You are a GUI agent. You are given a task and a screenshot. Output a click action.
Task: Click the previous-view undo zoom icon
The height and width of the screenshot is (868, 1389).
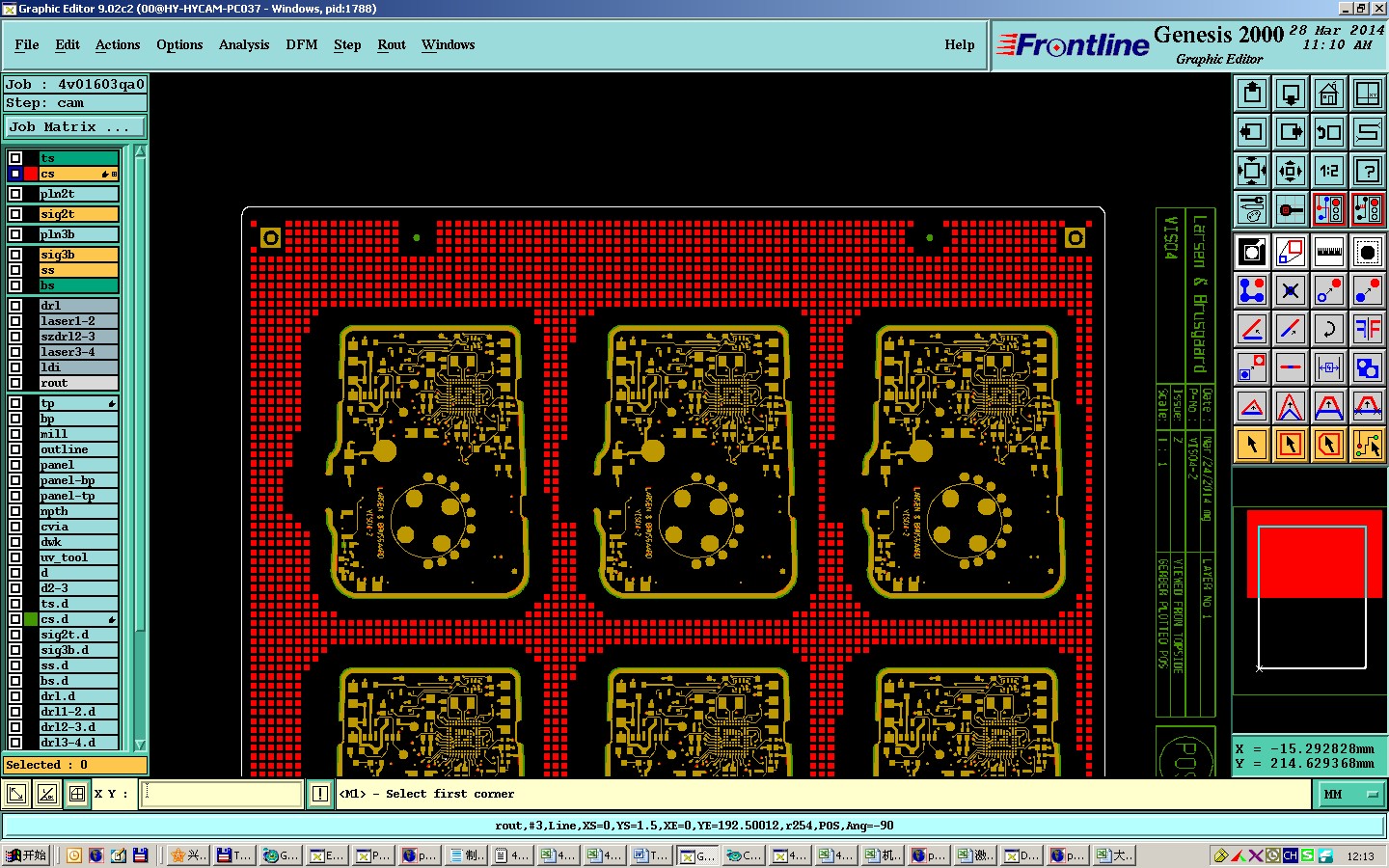point(1328,132)
